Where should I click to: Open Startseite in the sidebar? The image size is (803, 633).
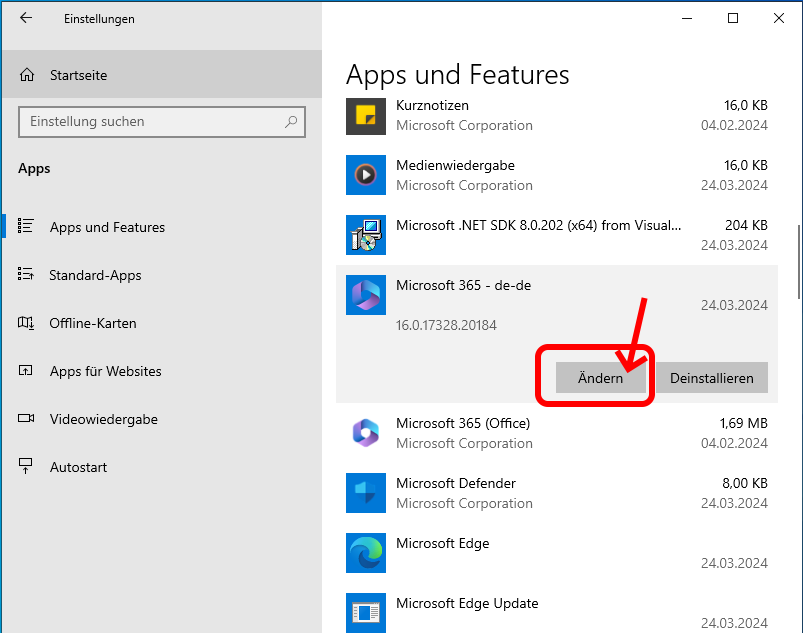(162, 75)
